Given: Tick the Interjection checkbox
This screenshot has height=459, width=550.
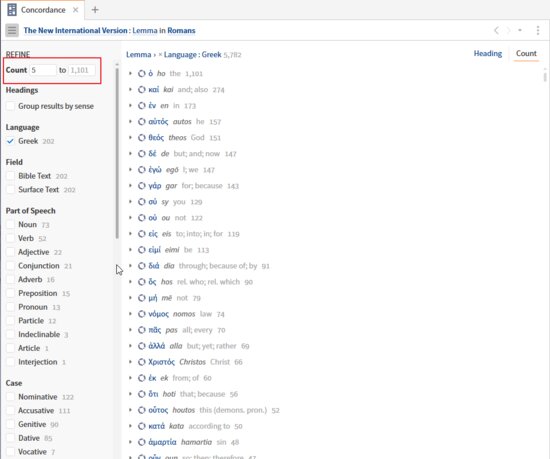Looking at the screenshot, I should pyautogui.click(x=11, y=362).
